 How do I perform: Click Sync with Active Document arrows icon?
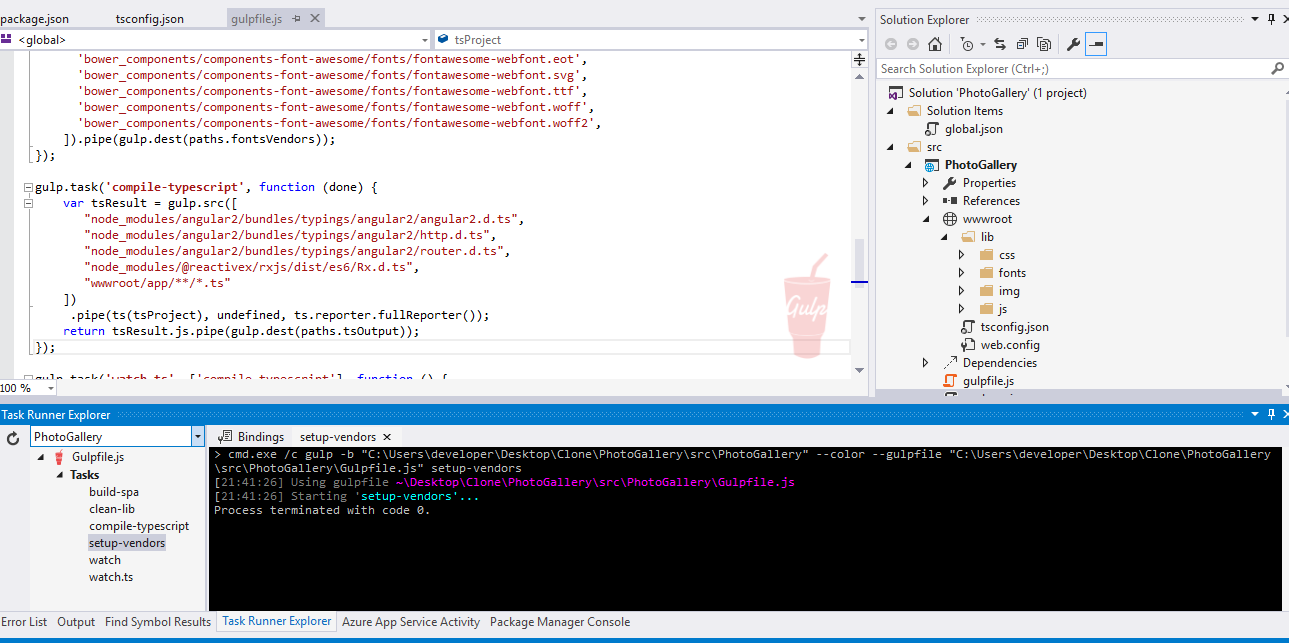point(1001,44)
